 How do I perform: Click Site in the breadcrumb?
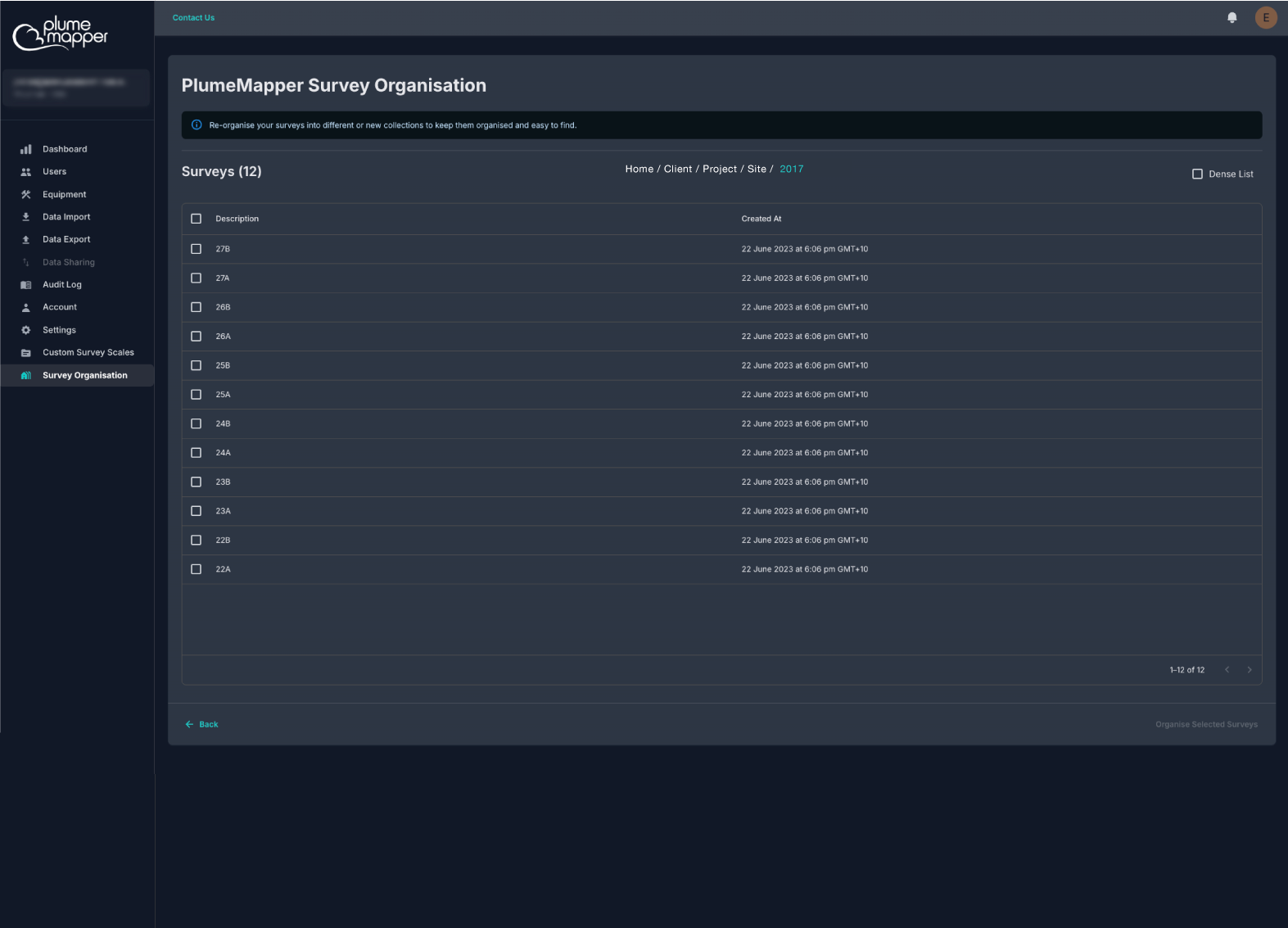click(x=757, y=170)
